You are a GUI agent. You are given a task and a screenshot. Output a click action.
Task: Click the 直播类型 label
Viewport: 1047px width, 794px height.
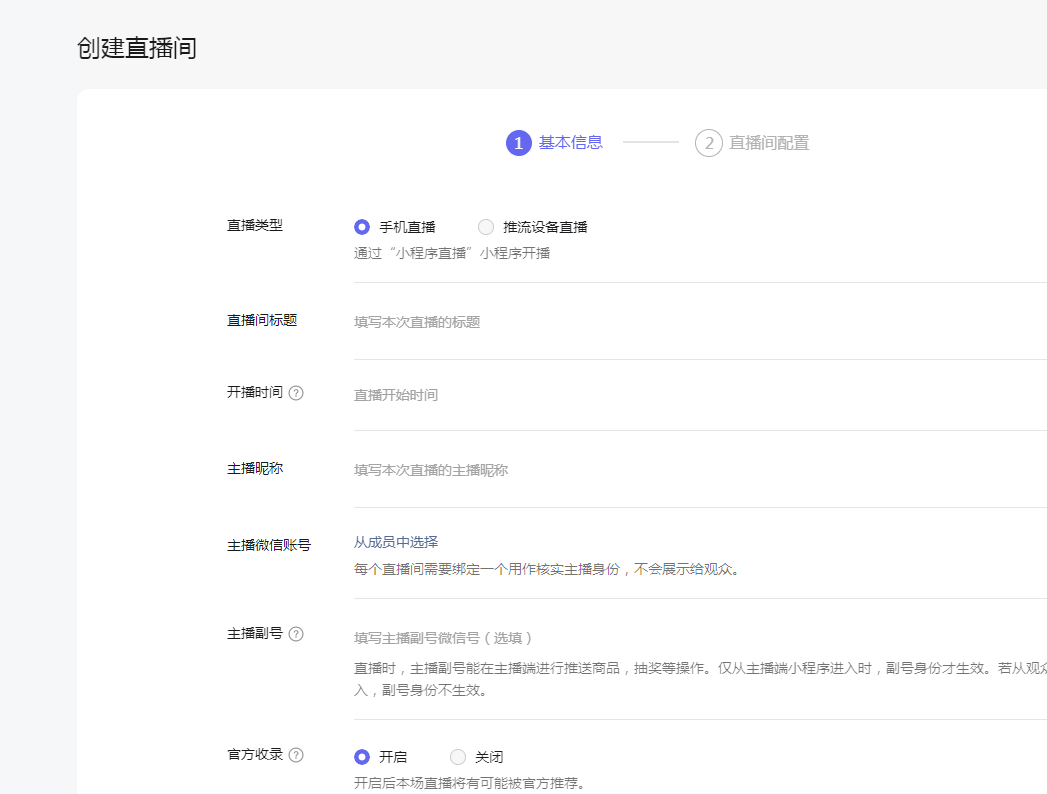[x=254, y=226]
